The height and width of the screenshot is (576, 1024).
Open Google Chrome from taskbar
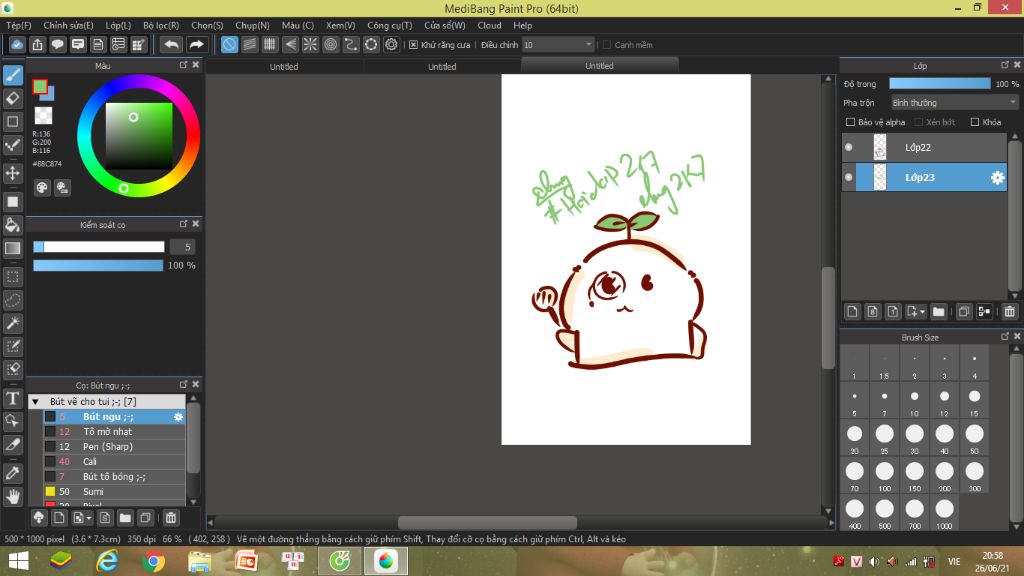click(153, 561)
